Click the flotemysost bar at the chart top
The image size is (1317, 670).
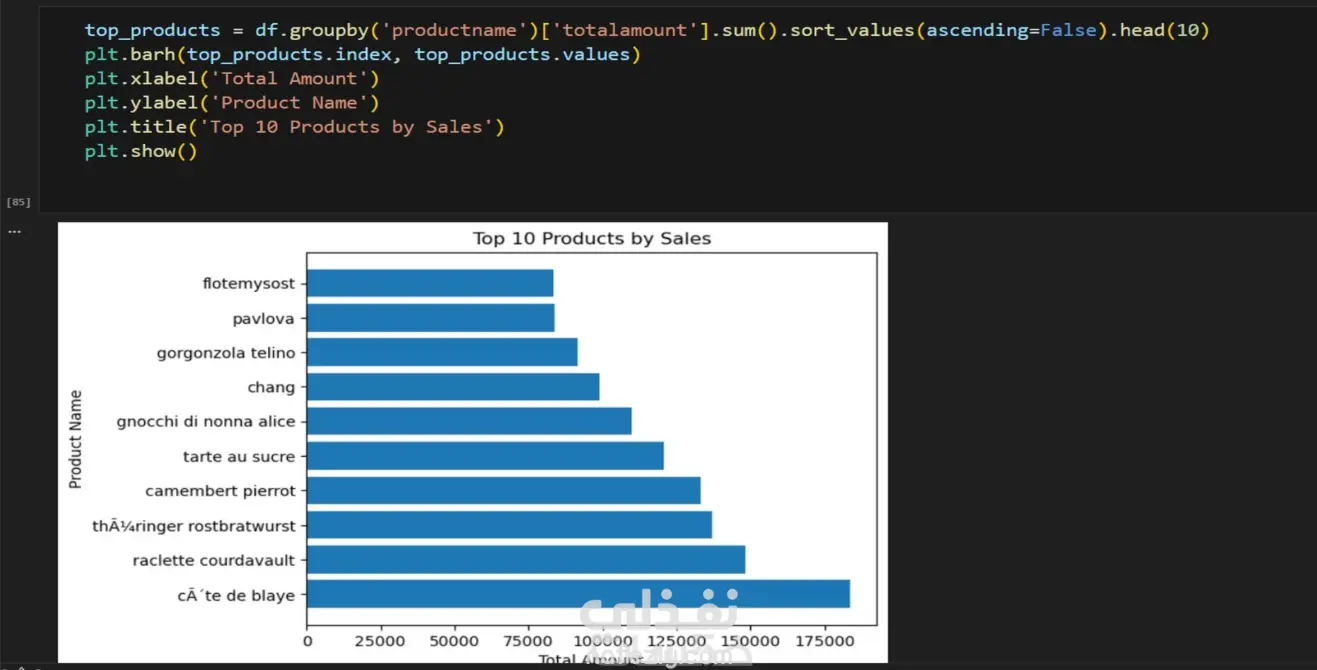click(430, 283)
